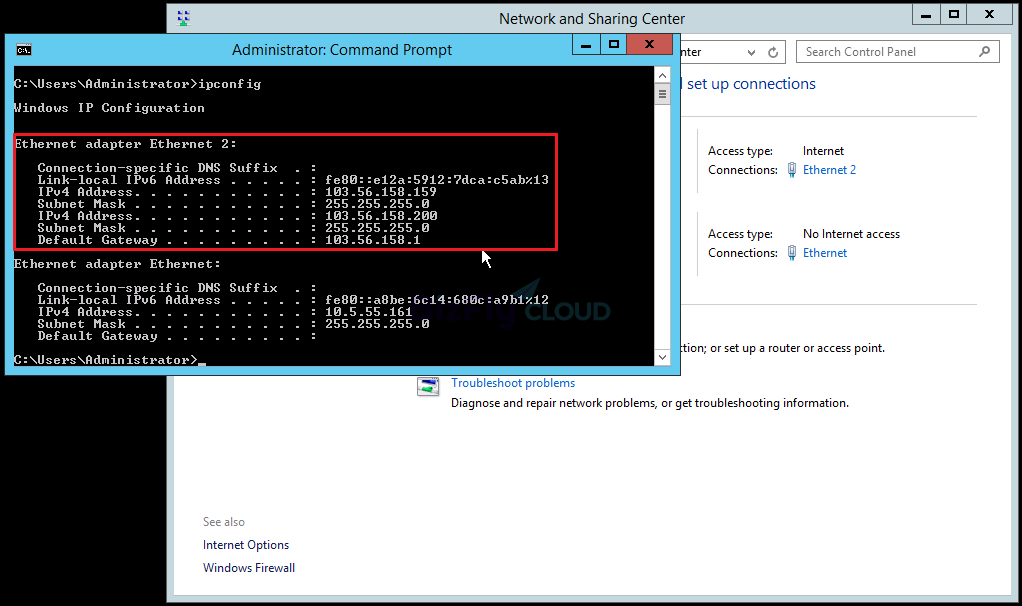
Task: Click the IPv6 address fe80::e12a:5912:7dca:c5ab%13
Action: [437, 180]
